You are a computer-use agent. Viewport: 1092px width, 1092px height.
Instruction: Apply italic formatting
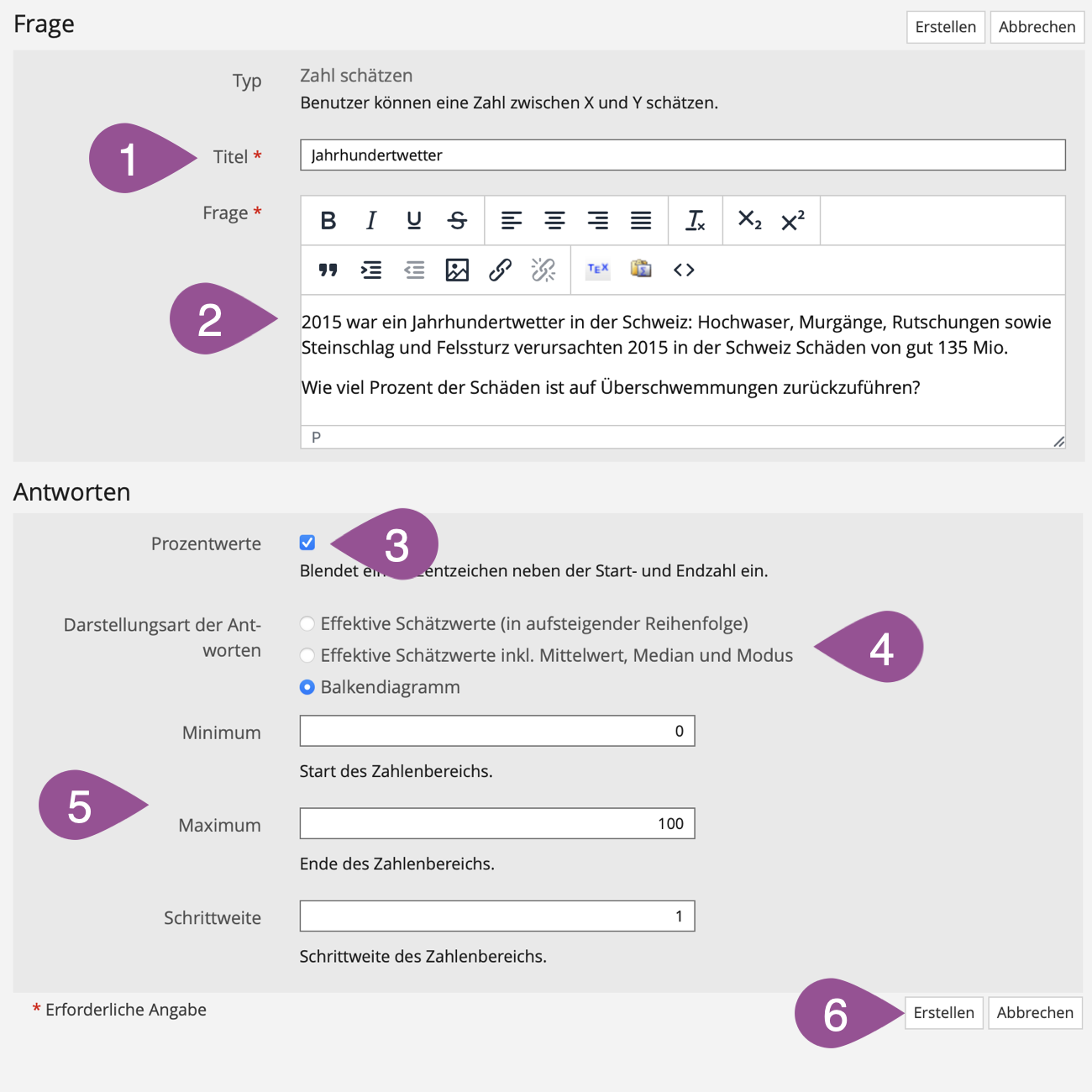371,221
